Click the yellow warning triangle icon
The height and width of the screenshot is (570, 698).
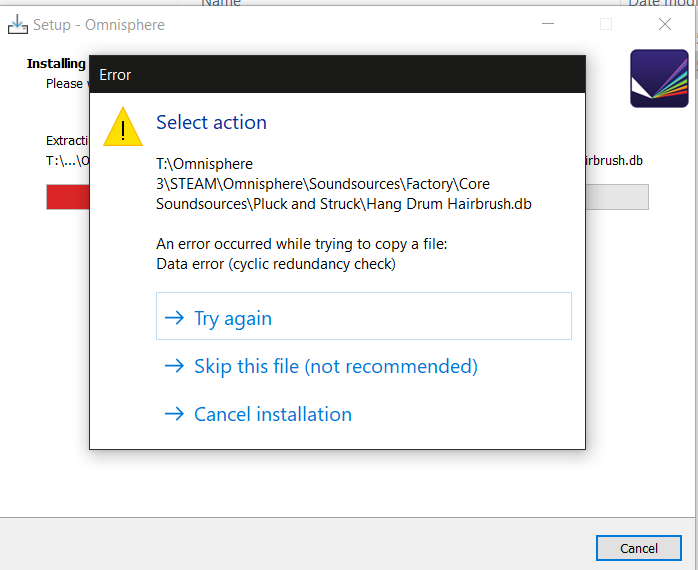[x=123, y=127]
